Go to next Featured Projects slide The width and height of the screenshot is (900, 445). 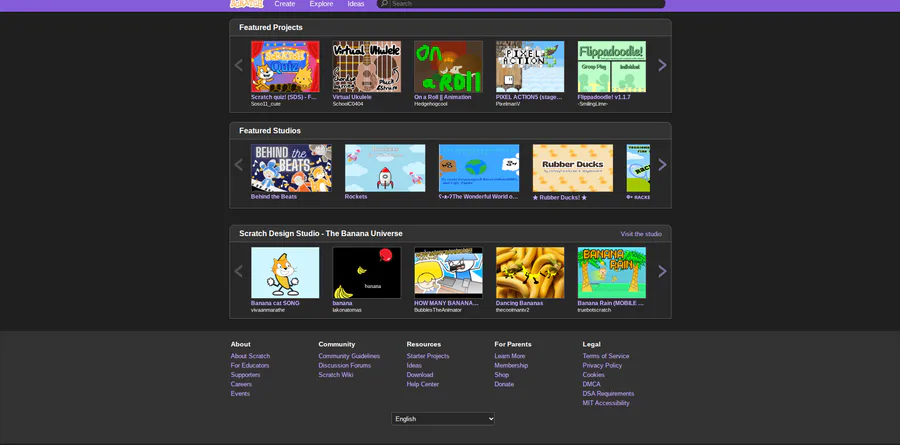tap(662, 65)
